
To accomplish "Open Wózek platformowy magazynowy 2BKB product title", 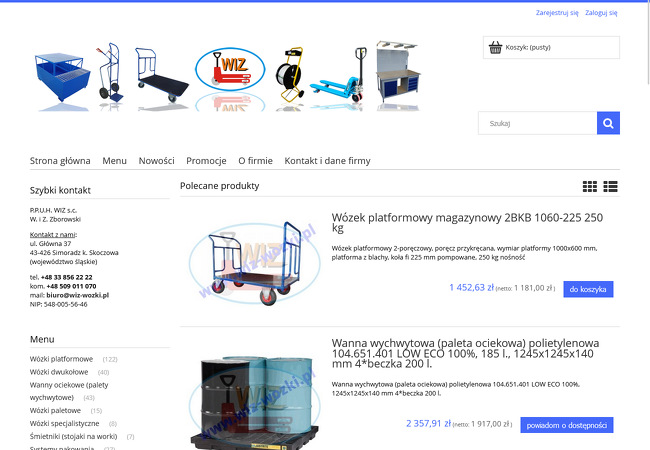I will click(467, 223).
